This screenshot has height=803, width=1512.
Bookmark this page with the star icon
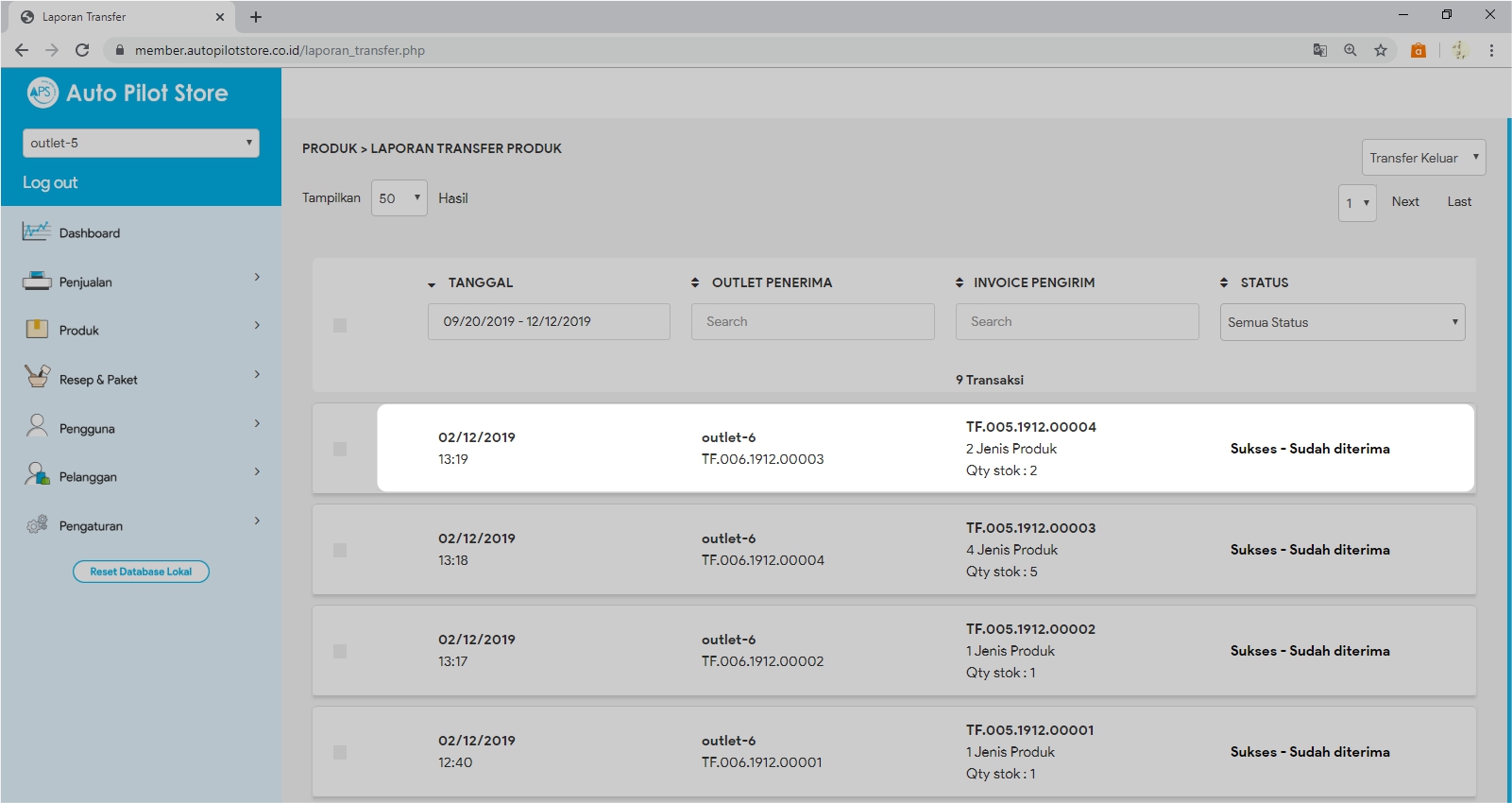[1381, 50]
